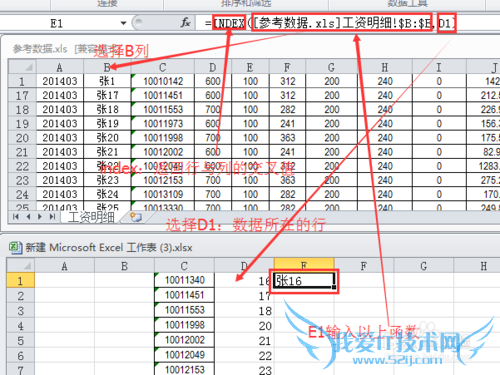Select row 17 header in upper workbook

pyautogui.click(x=22, y=96)
